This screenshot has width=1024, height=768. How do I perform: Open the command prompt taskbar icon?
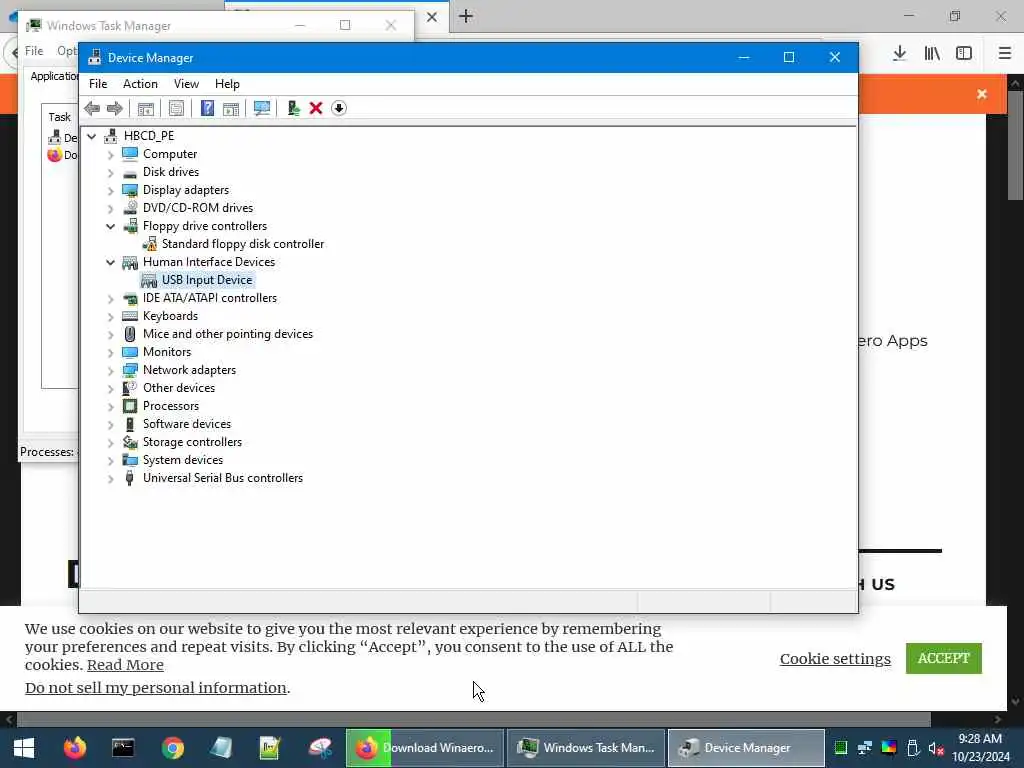click(x=123, y=748)
